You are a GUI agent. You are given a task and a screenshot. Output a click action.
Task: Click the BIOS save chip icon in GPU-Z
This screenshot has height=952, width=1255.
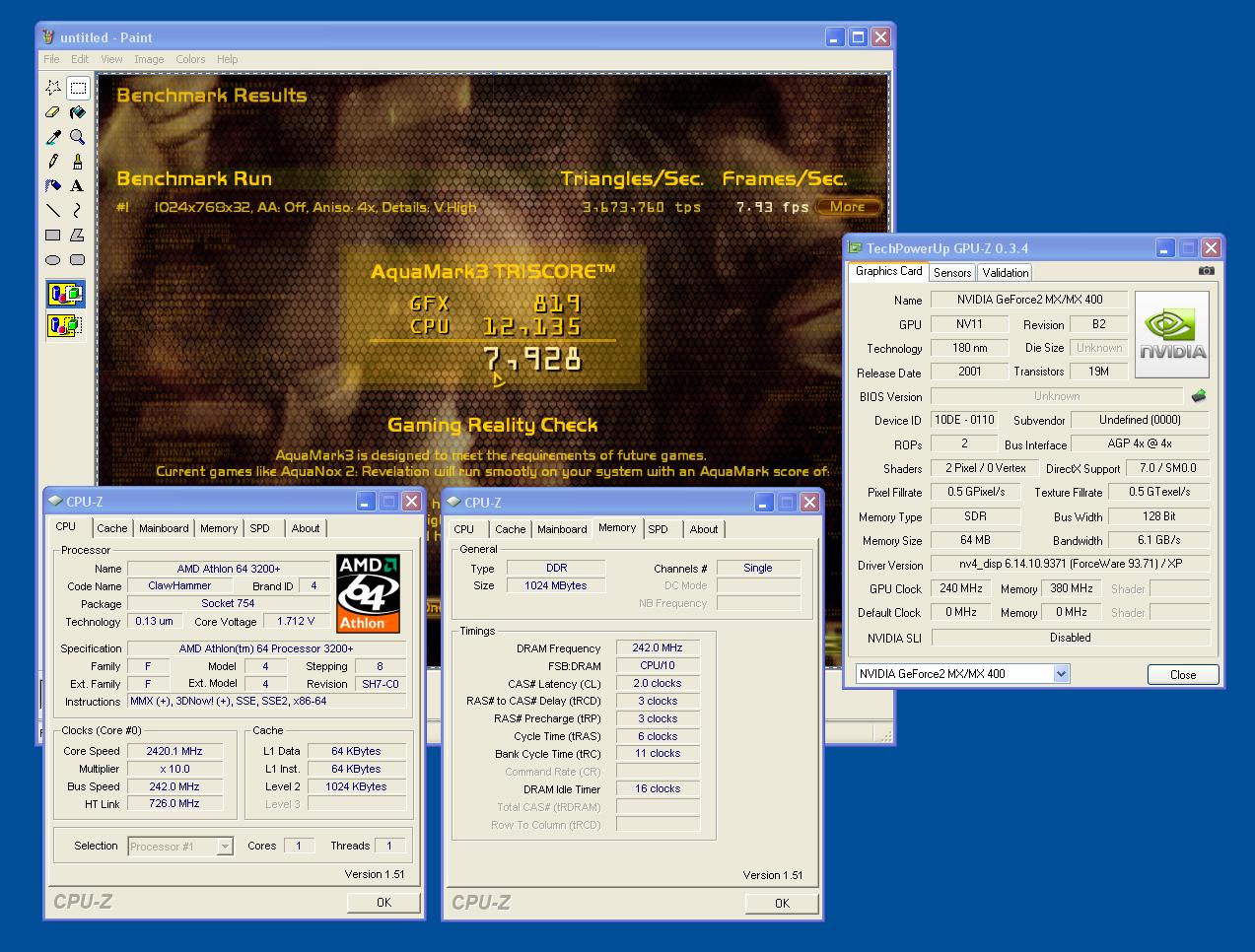pyautogui.click(x=1198, y=396)
